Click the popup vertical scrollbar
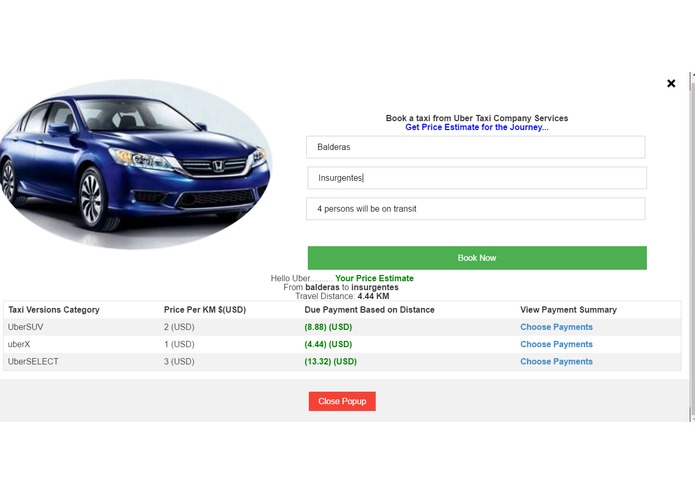Image resolution: width=695 pixels, height=494 pixels. tap(691, 247)
